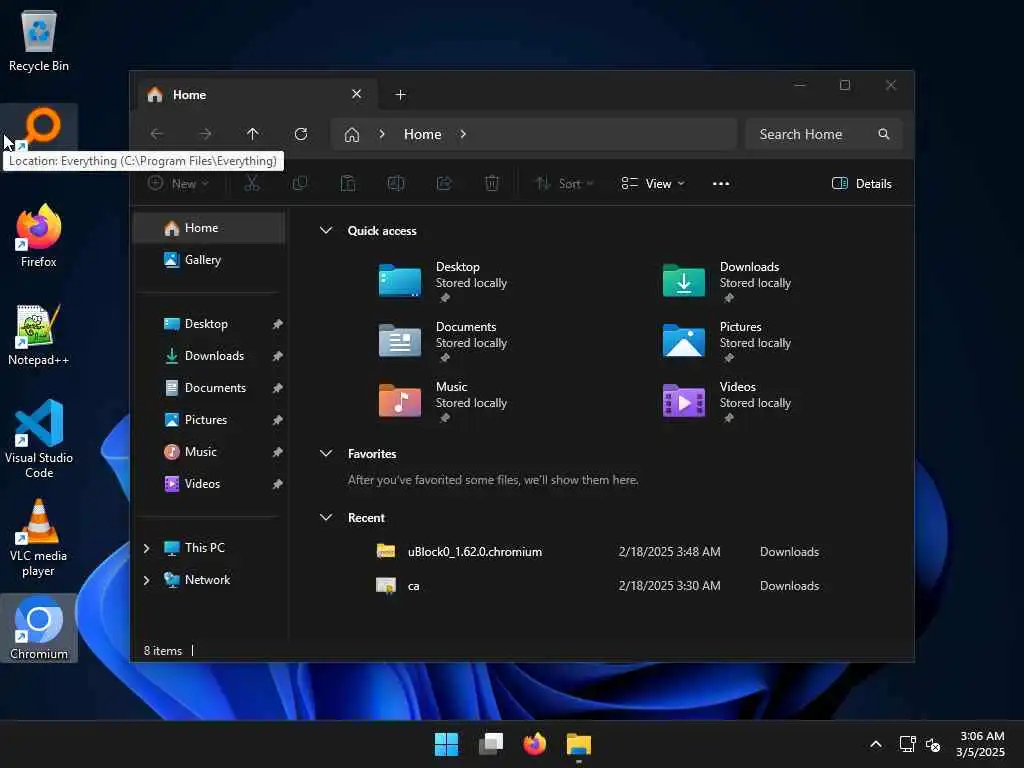Viewport: 1024px width, 768px height.
Task: Click the Share icon in toolbar
Action: 444,184
